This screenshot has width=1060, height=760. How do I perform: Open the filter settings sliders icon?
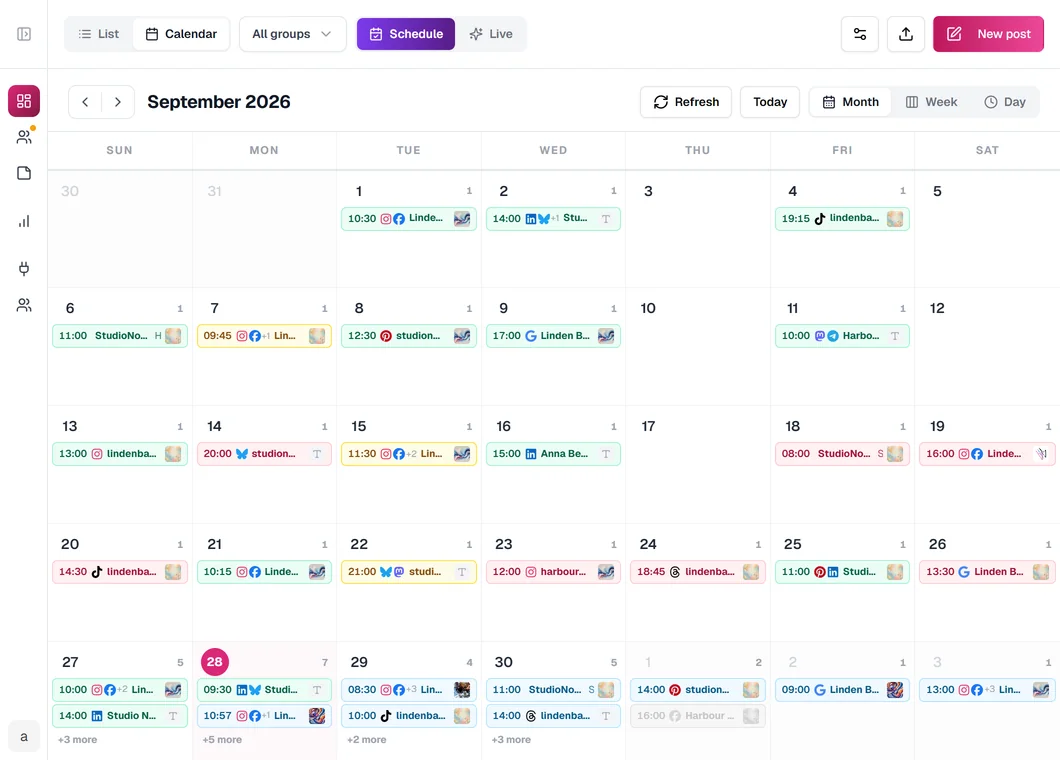point(860,34)
